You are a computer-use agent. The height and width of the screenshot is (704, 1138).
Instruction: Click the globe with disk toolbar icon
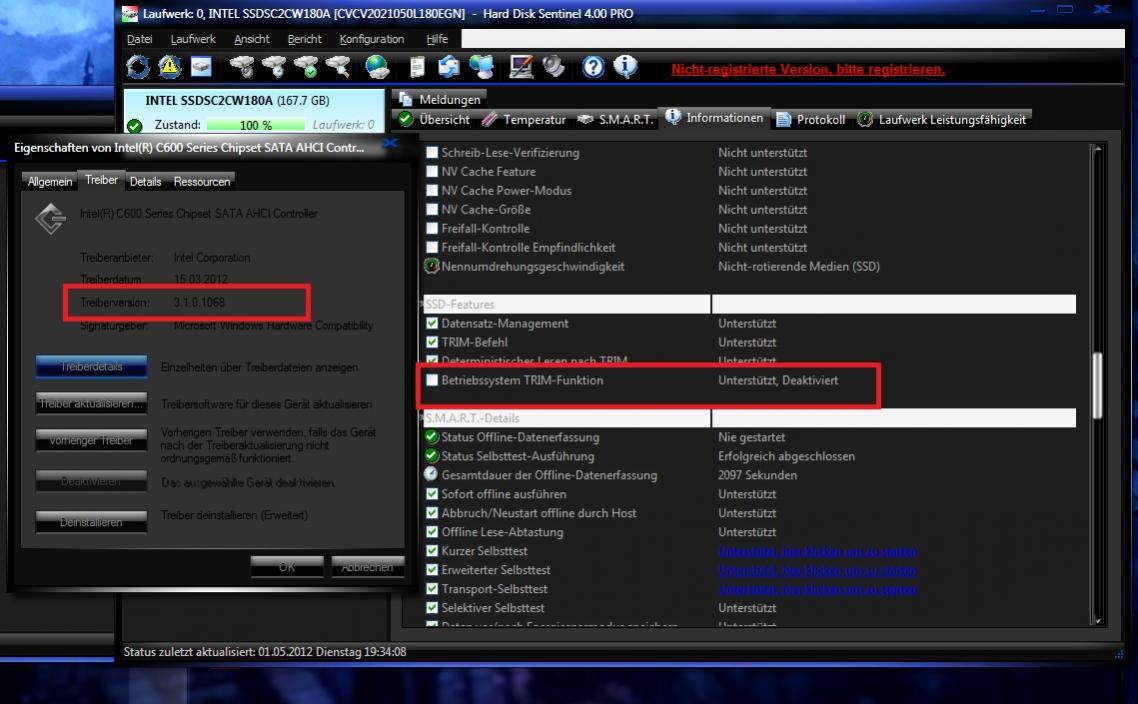(377, 67)
